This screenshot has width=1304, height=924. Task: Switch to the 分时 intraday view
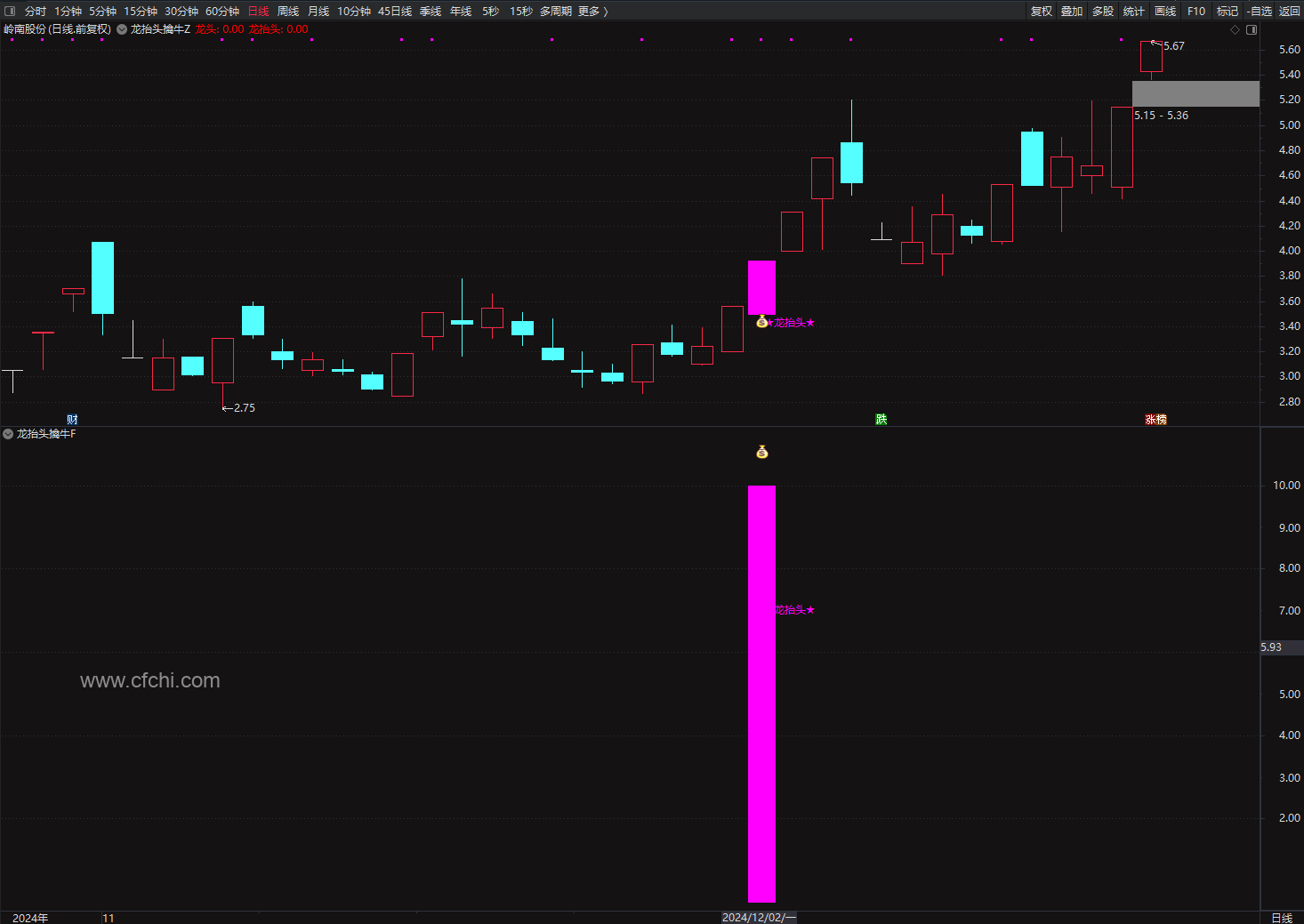pyautogui.click(x=36, y=12)
